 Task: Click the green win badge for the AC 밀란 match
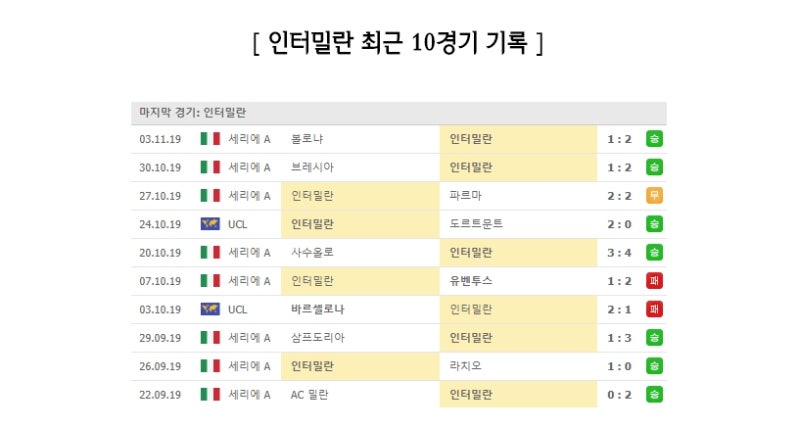point(655,396)
